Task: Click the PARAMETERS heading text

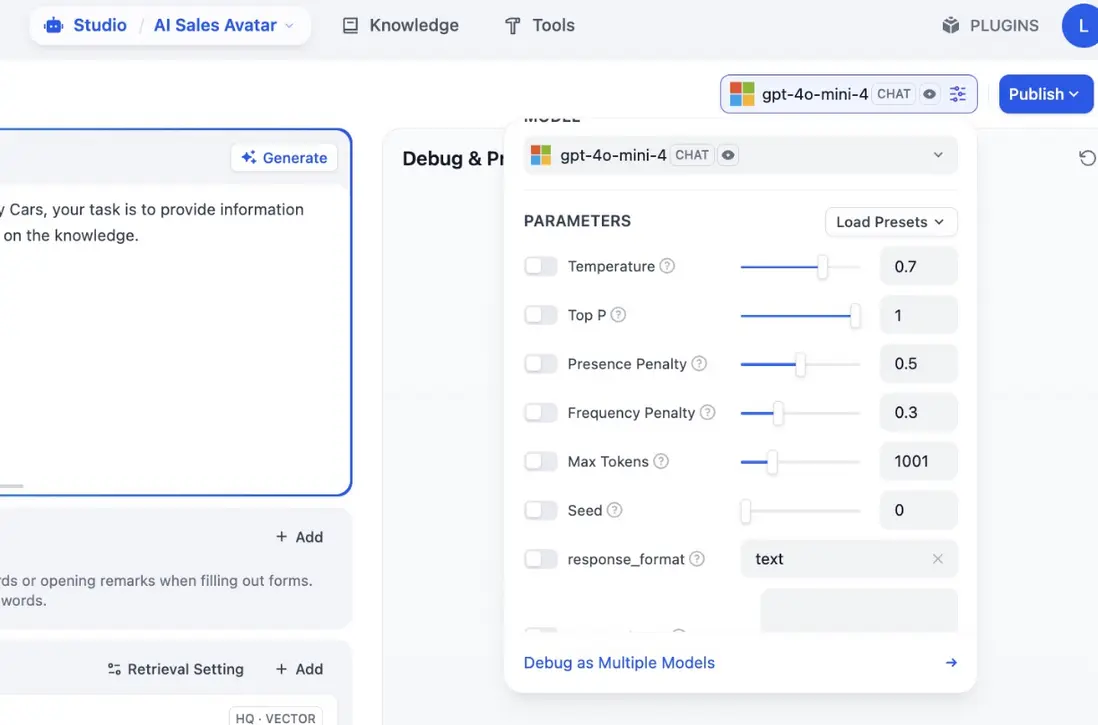Action: click(x=577, y=221)
